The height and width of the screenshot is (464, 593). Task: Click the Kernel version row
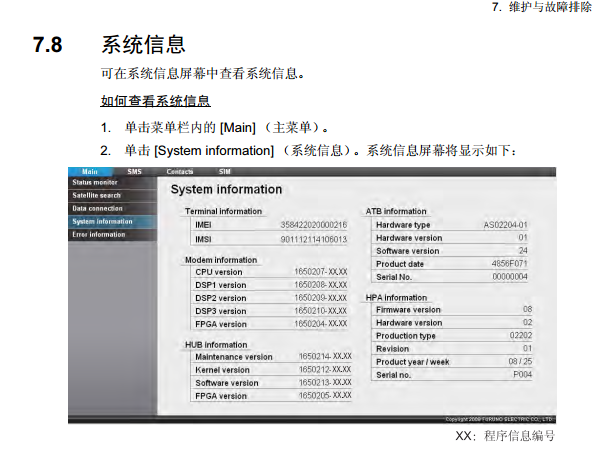point(272,370)
